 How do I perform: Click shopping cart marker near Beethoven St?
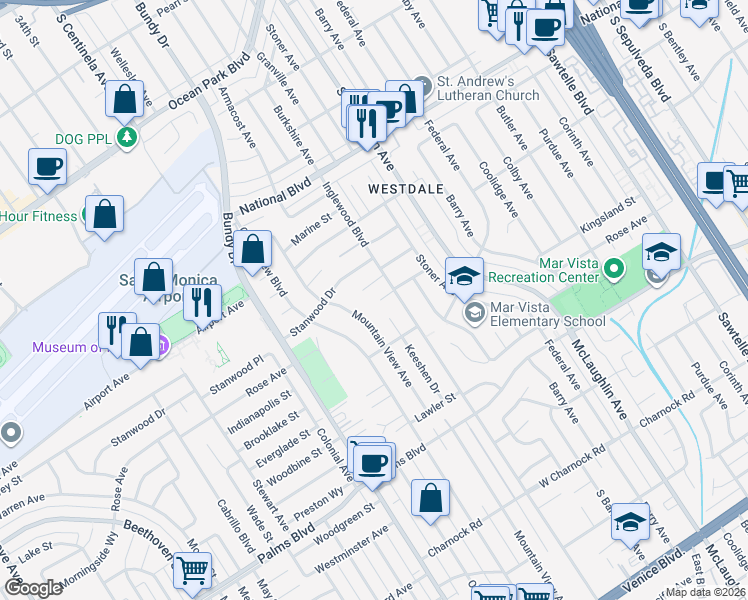click(193, 572)
